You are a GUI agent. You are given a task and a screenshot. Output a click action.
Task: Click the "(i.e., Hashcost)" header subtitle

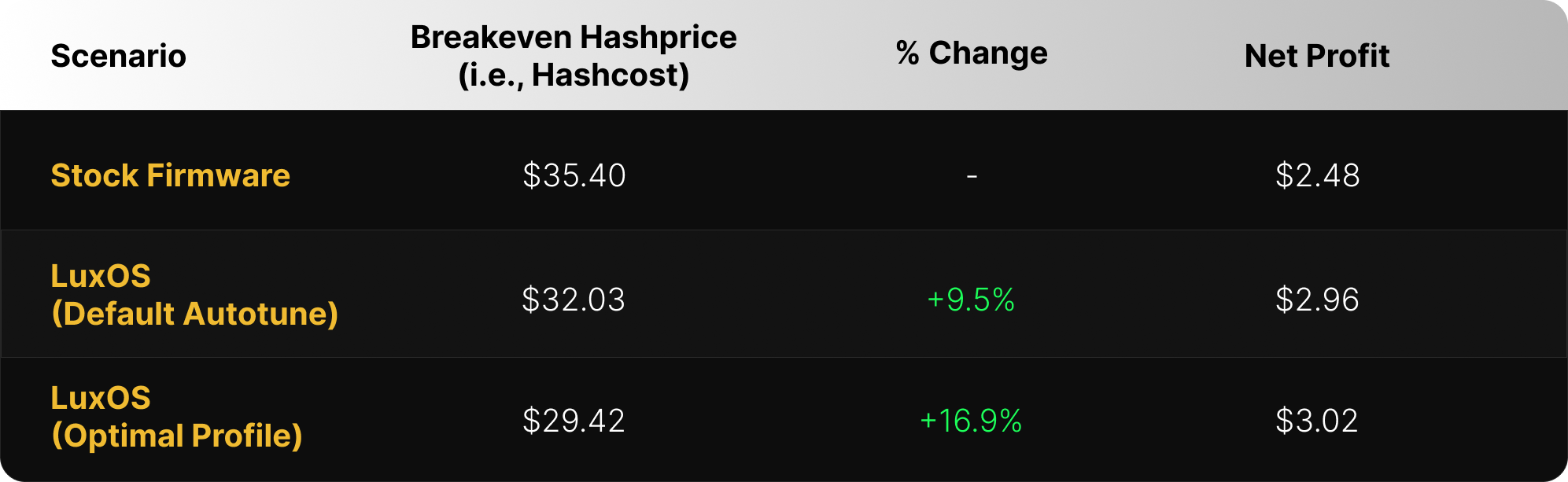pos(574,75)
